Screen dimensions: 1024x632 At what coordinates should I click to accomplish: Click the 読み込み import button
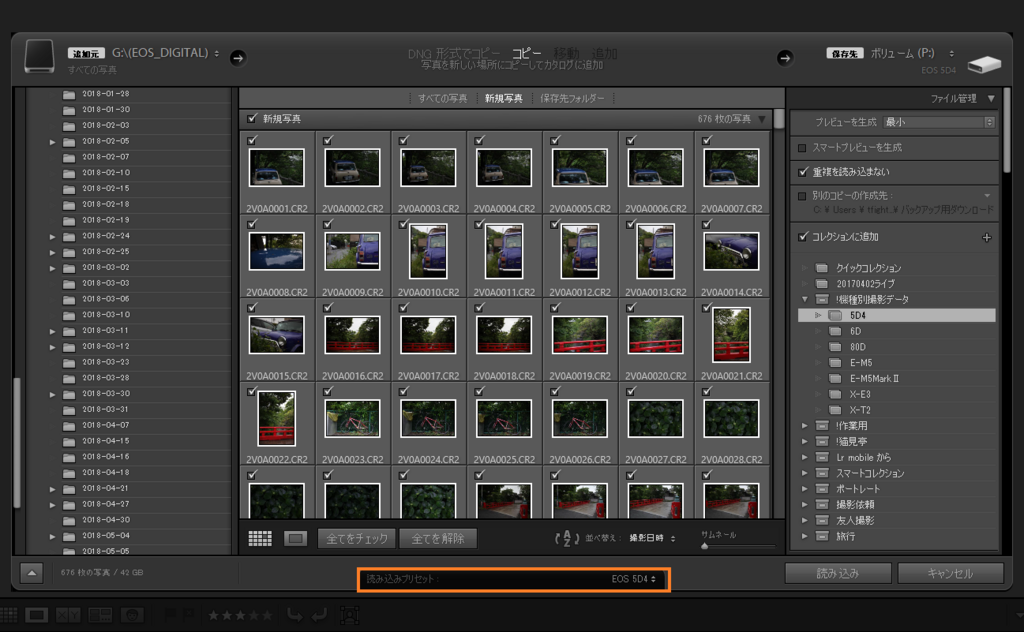[x=838, y=573]
